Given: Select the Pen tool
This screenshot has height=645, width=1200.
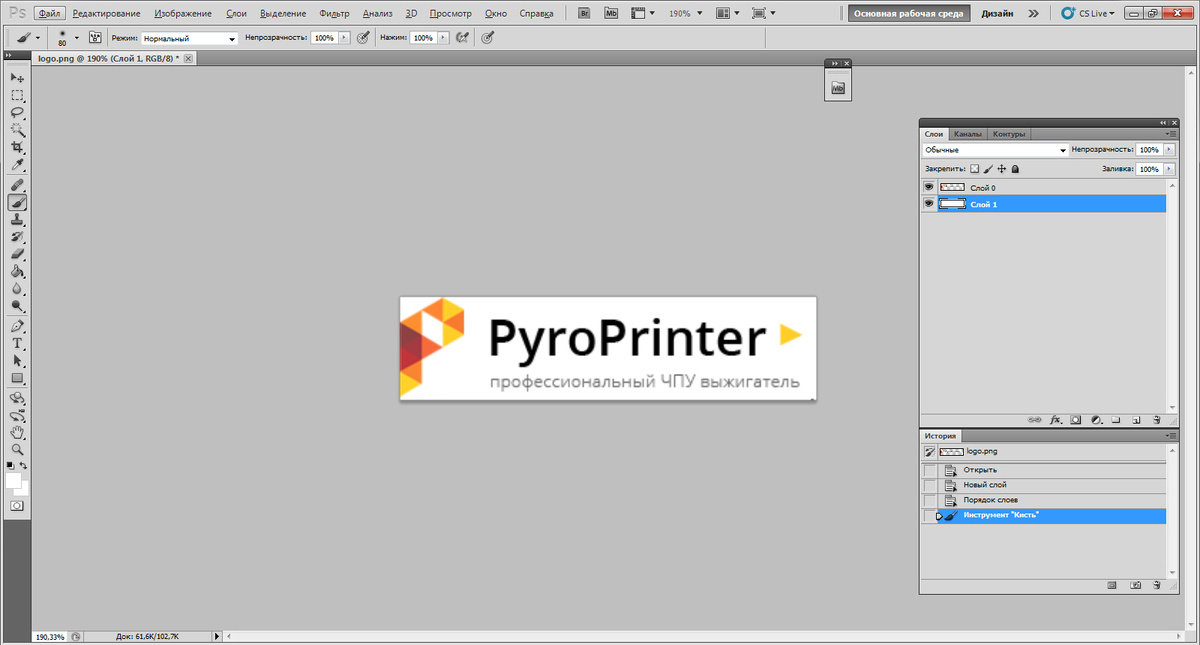Looking at the screenshot, I should pyautogui.click(x=17, y=327).
